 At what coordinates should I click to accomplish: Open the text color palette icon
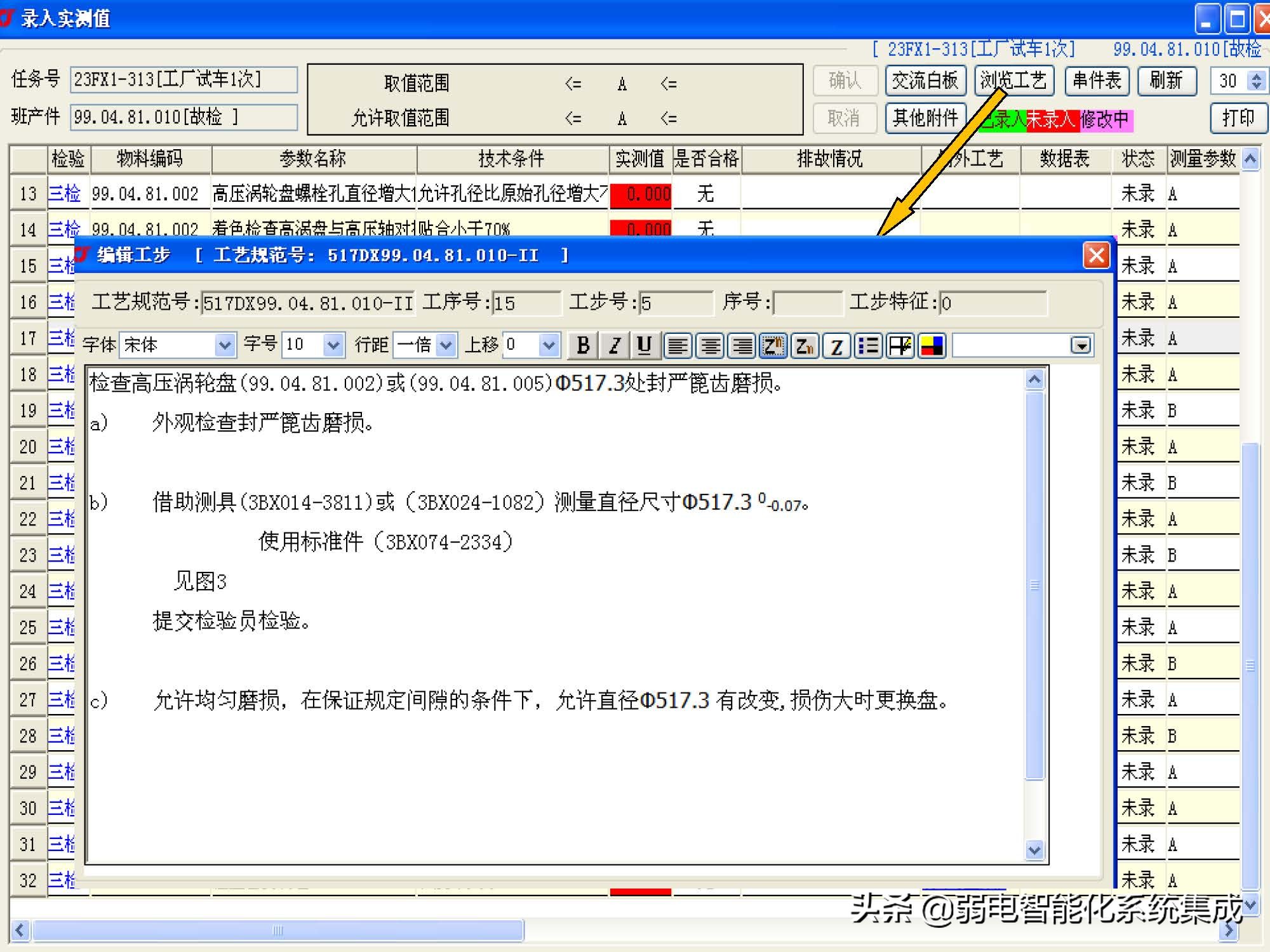(932, 346)
